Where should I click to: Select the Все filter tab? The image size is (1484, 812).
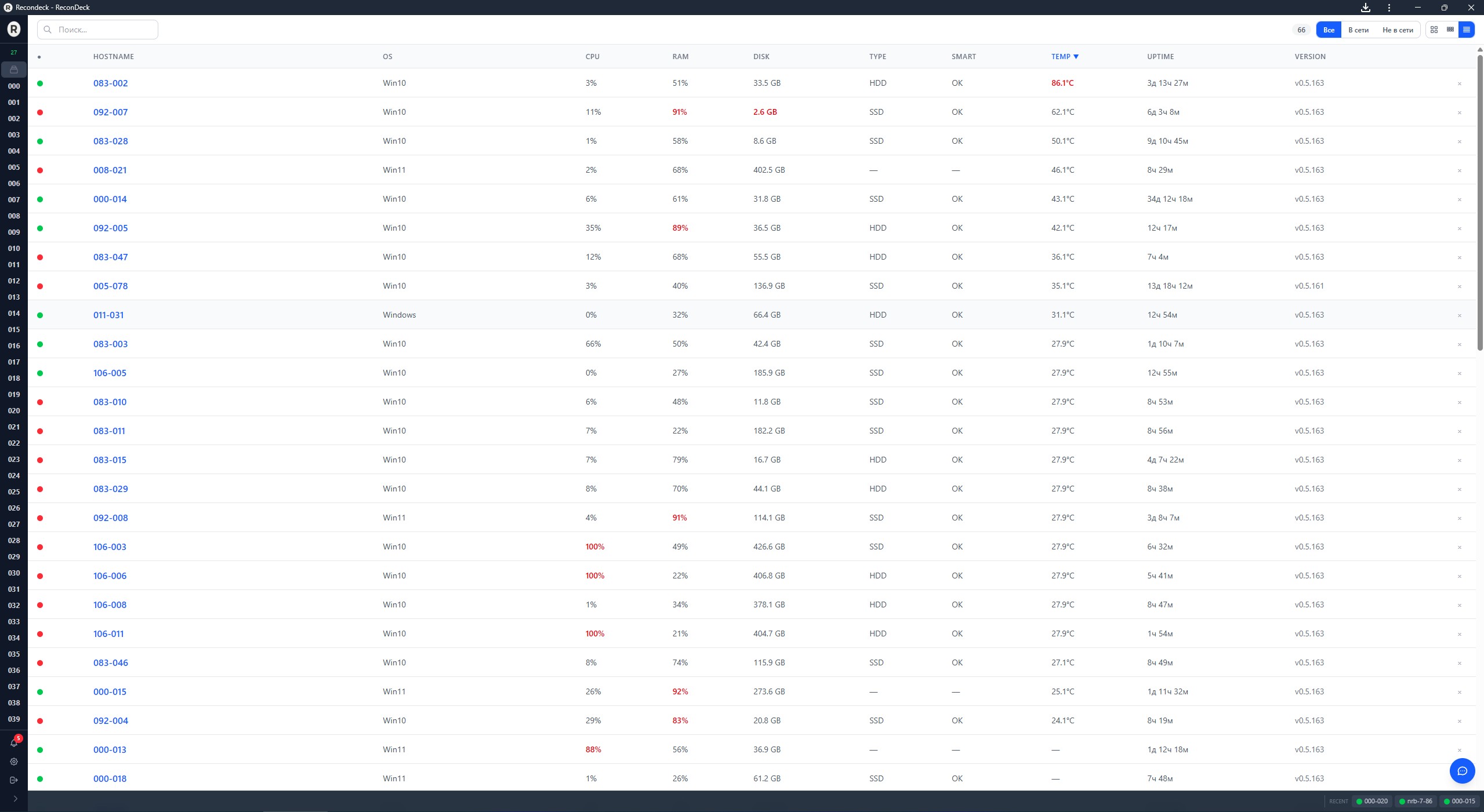(1328, 29)
